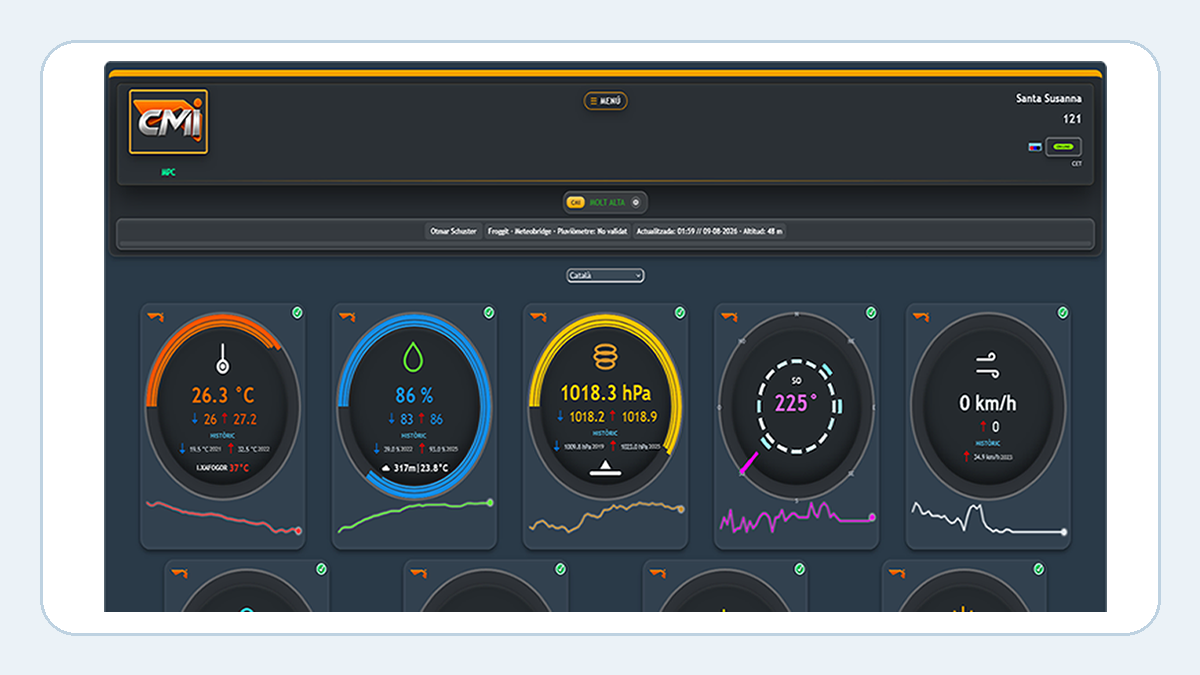Click the cloud icon beside 317m
Screen dimensions: 1200x675
(386, 467)
